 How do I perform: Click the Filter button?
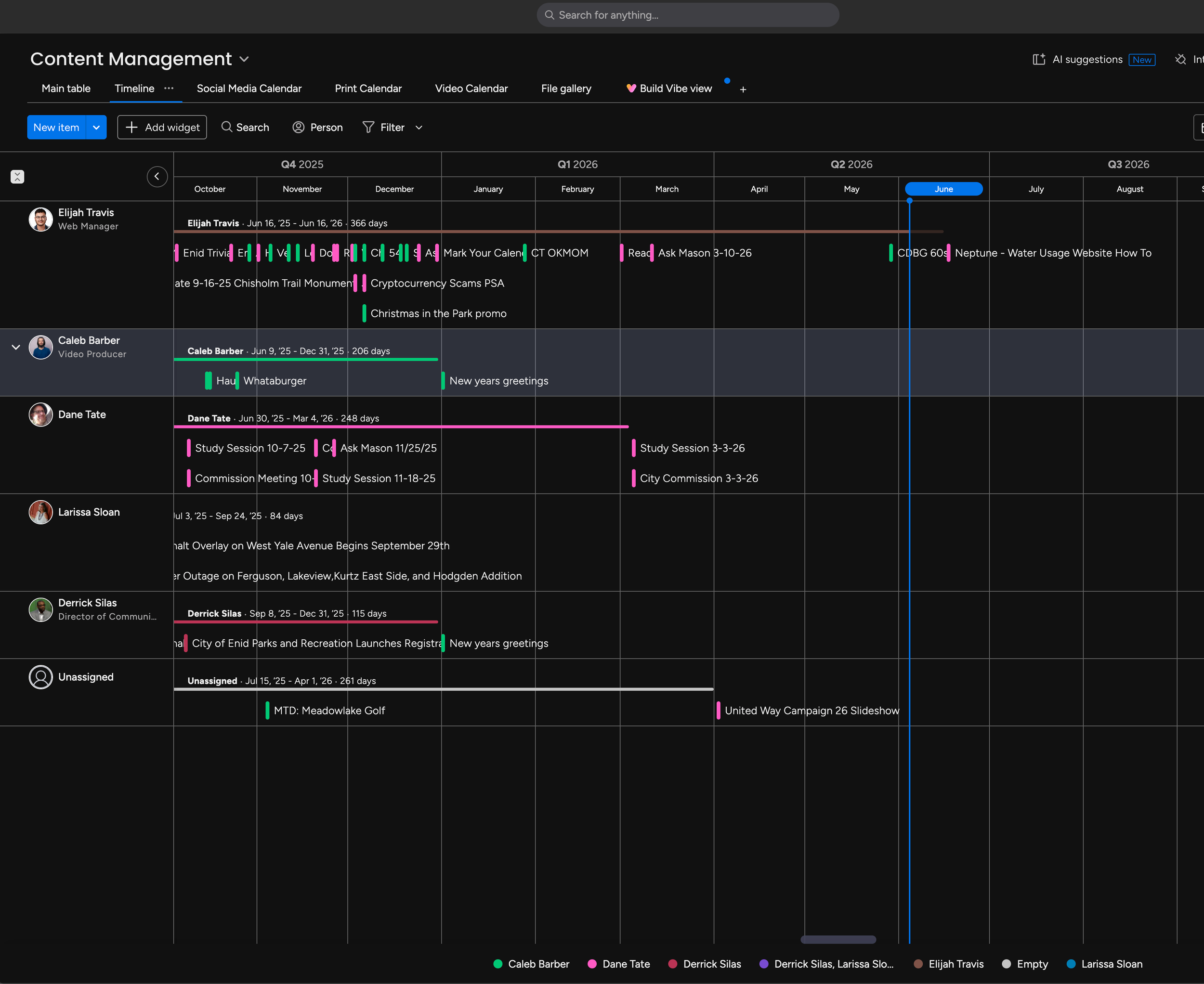click(x=384, y=128)
